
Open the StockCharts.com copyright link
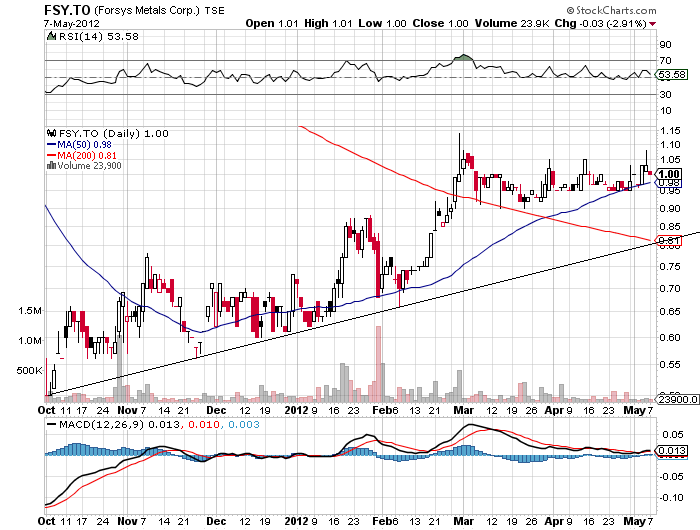[x=611, y=10]
